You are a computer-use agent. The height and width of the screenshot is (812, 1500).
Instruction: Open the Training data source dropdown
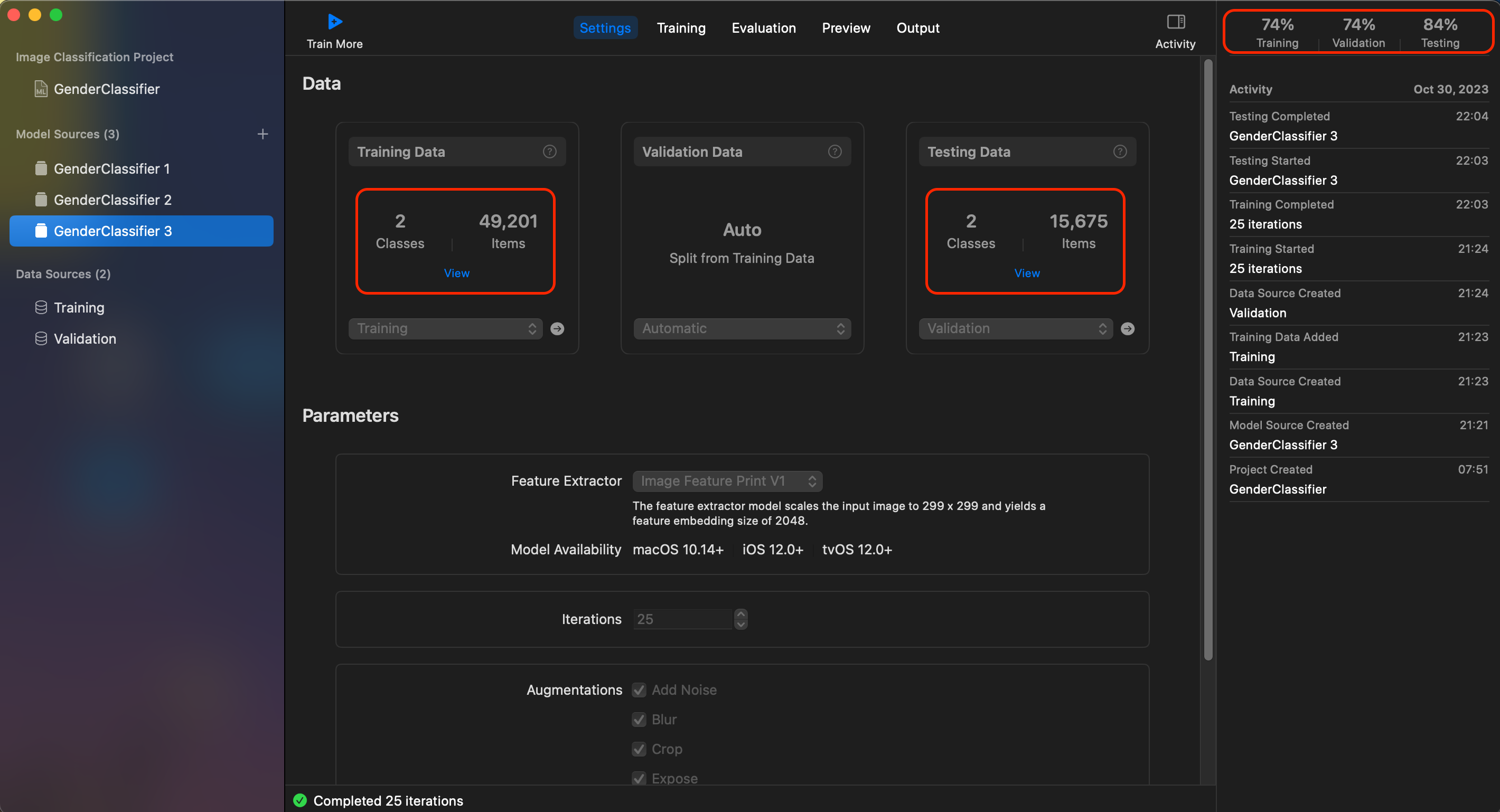coord(445,329)
